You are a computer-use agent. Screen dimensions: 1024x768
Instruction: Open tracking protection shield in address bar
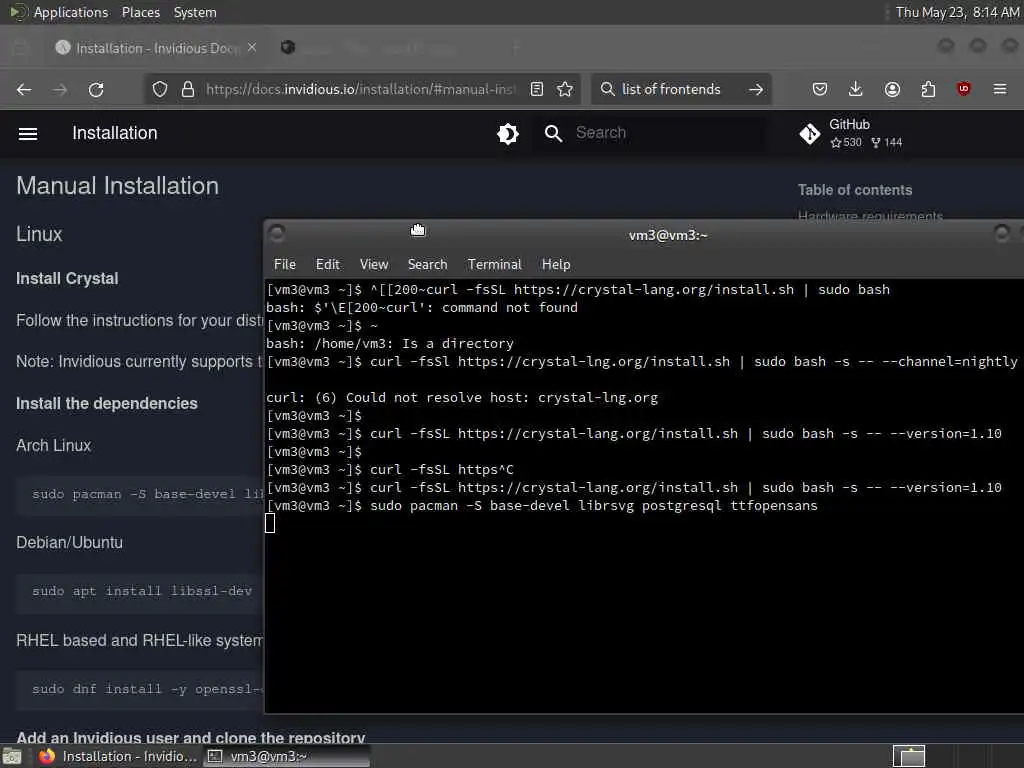160,89
